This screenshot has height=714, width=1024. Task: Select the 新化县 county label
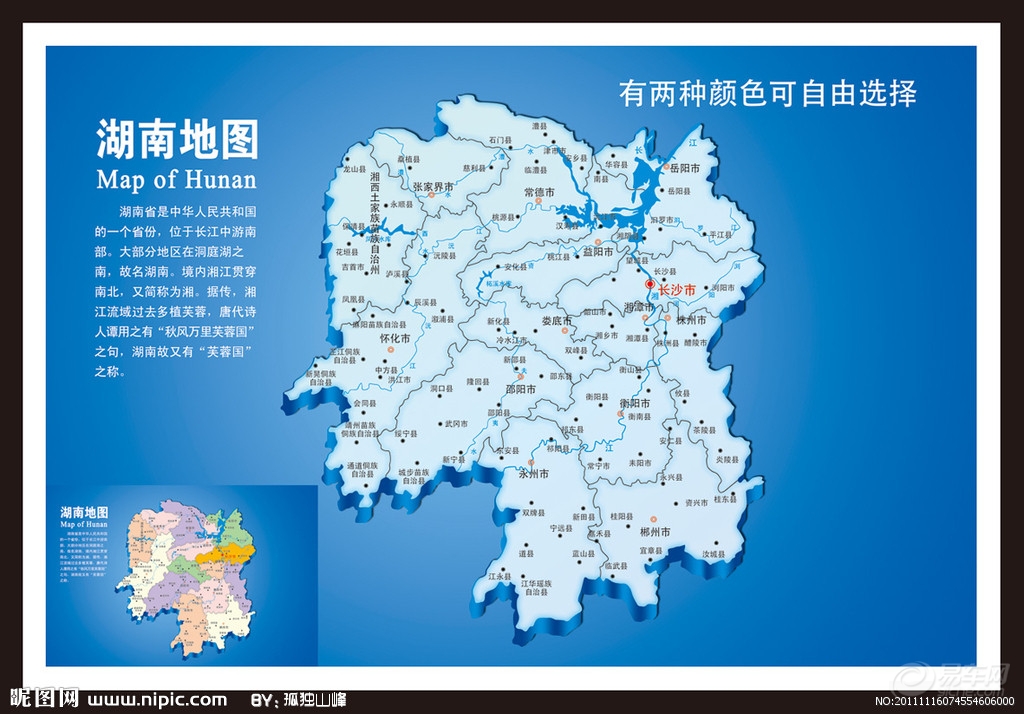(x=498, y=321)
